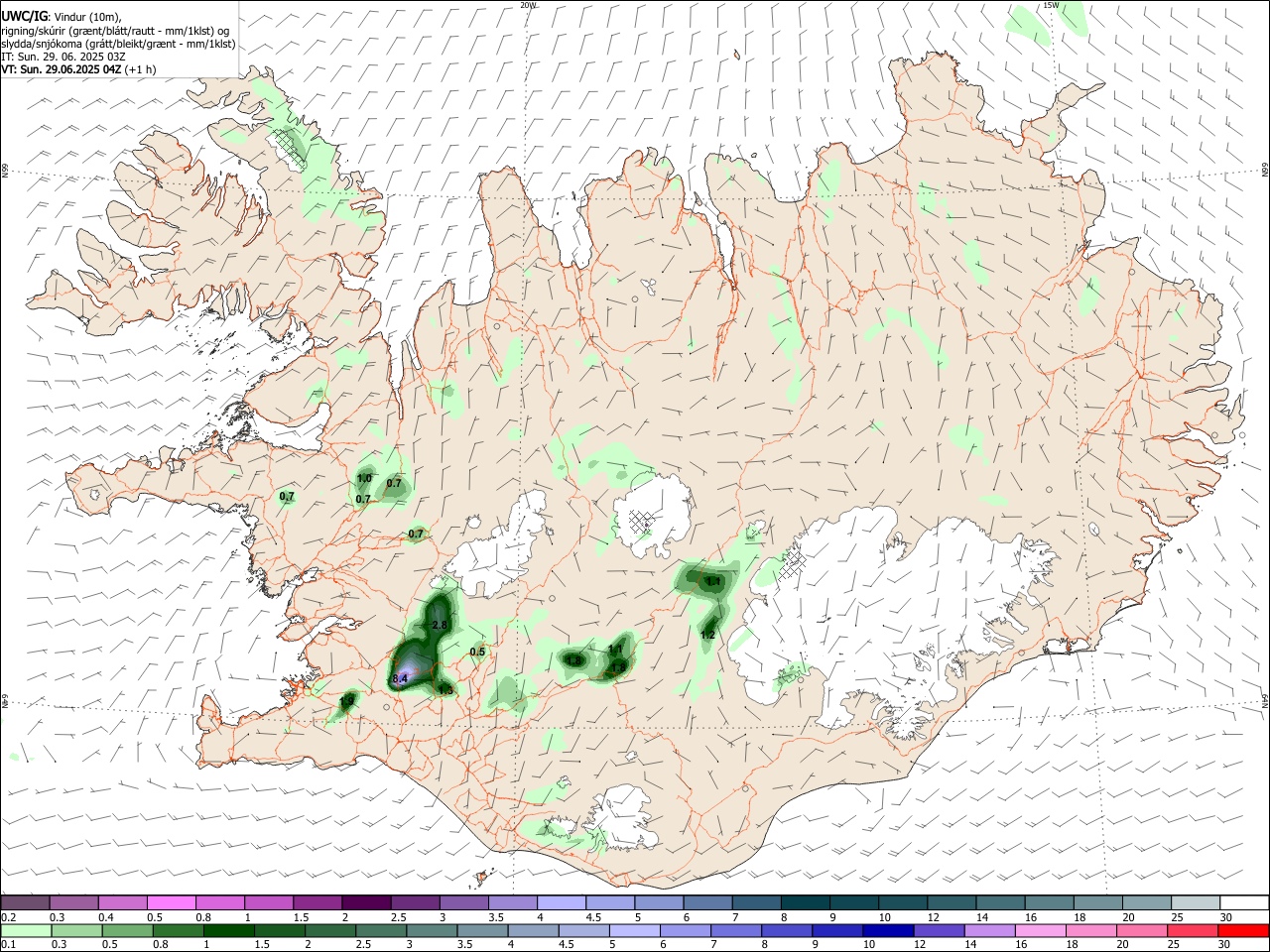Click the 2 swatch in lower legend row
1270x952 pixels.
click(329, 930)
